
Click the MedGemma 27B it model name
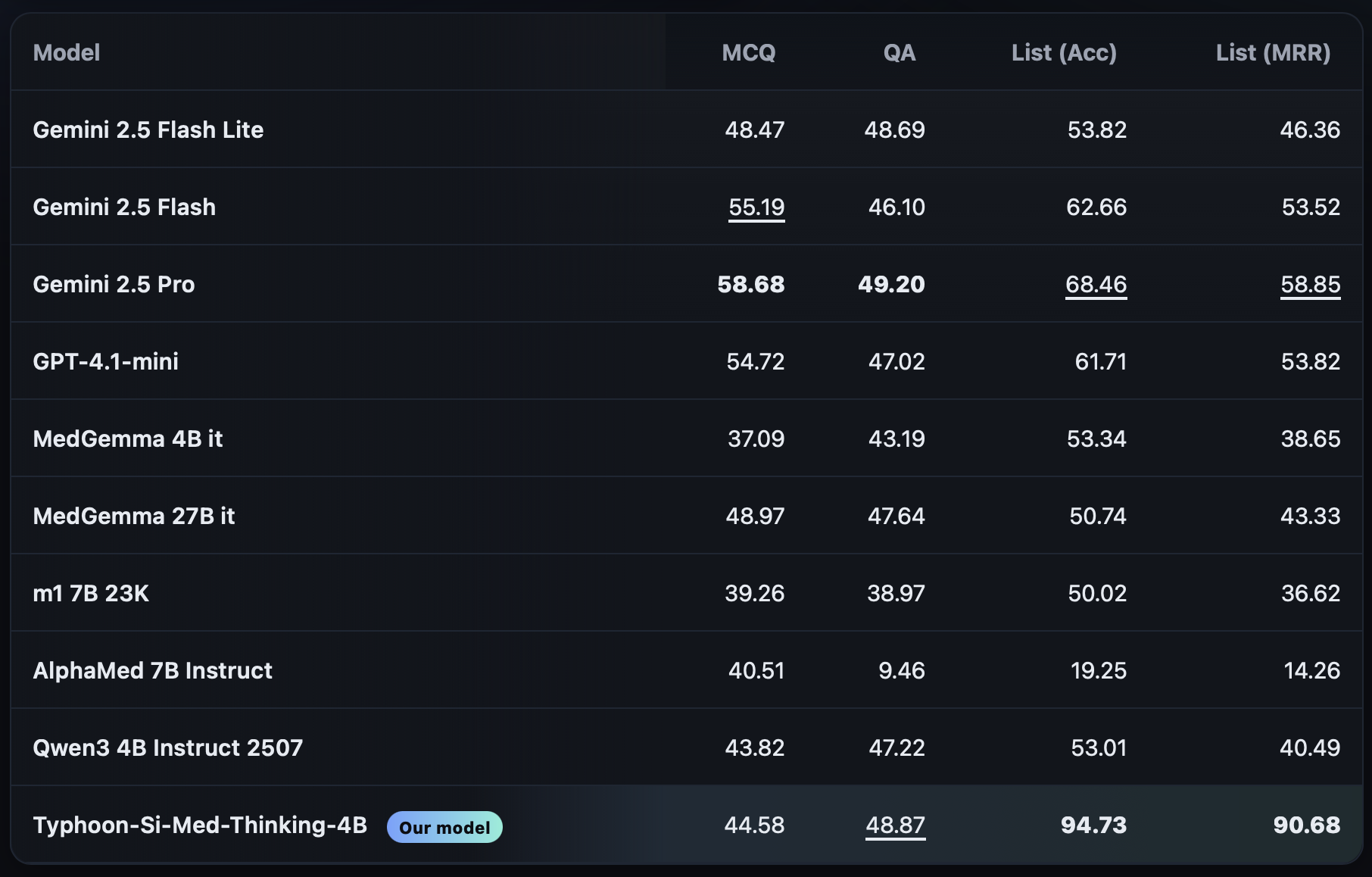134,517
